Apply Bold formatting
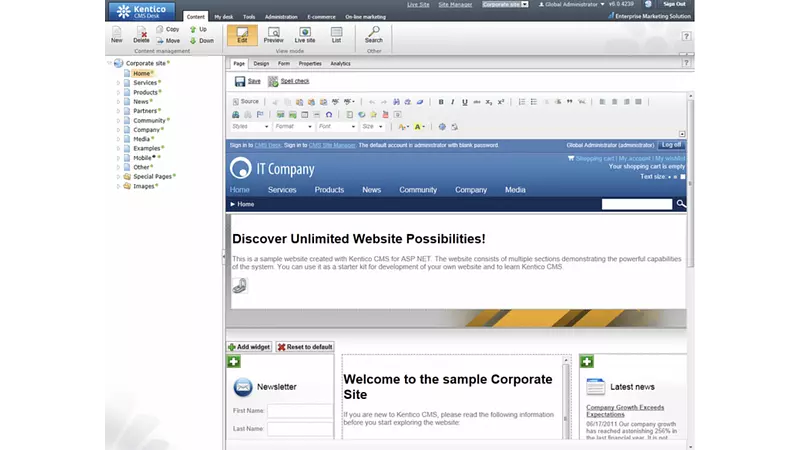 coord(441,102)
